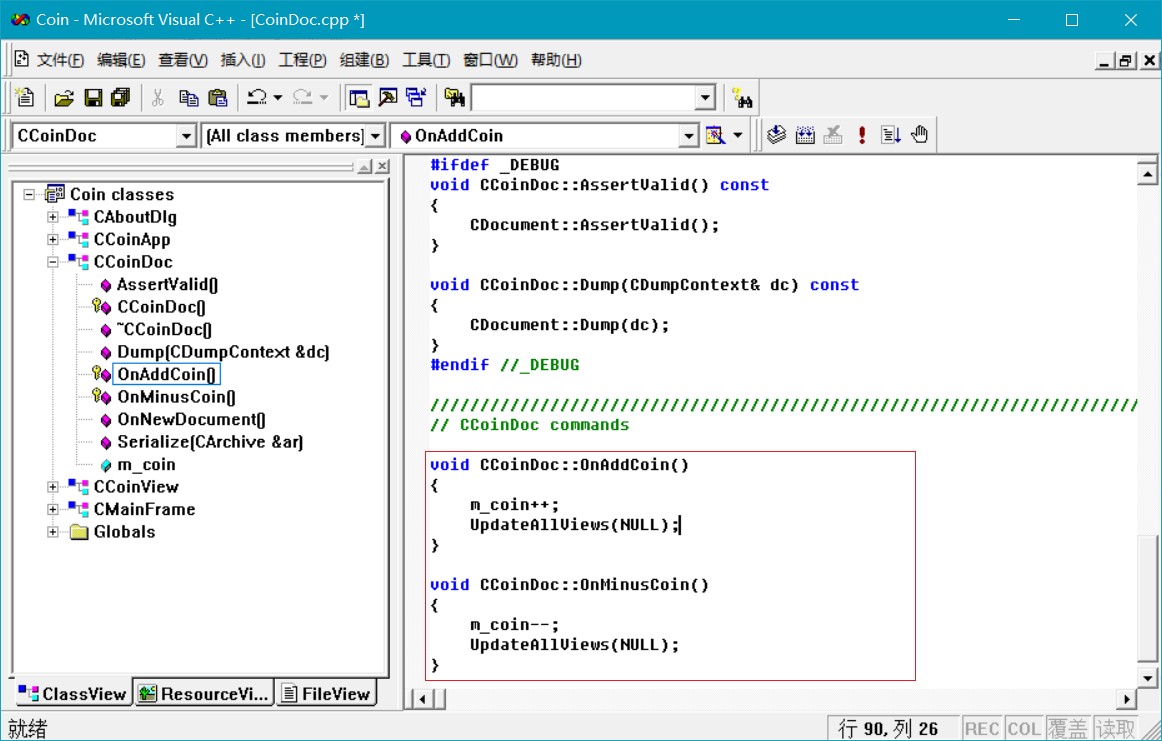Screen dimensions: 1162x741
Task: Open the 组建(B) menu
Action: [364, 60]
